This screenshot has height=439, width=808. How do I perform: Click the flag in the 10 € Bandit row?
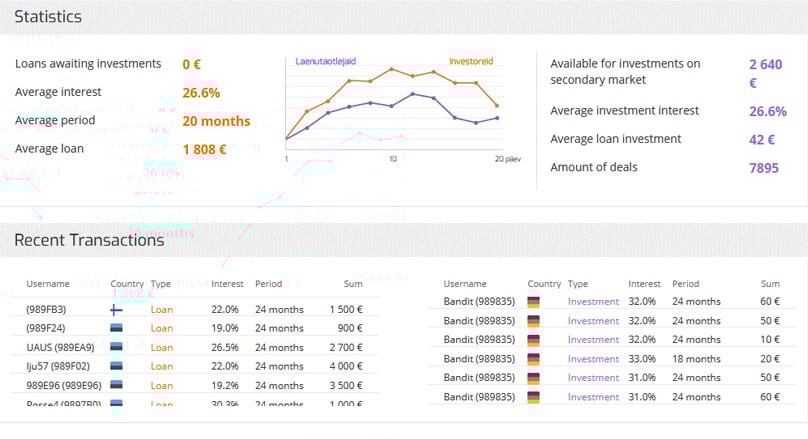click(533, 340)
